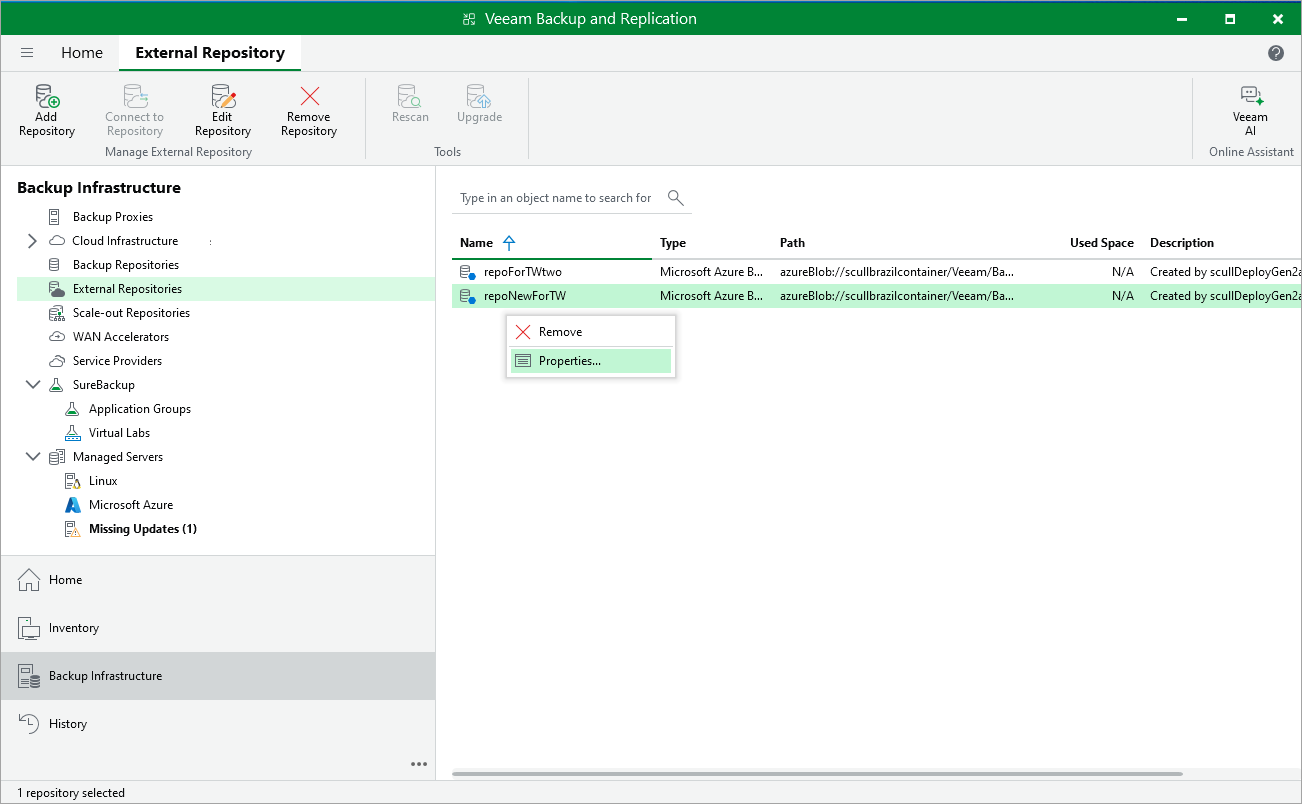
Task: Click the Add Repository ribbon icon
Action: pyautogui.click(x=47, y=97)
